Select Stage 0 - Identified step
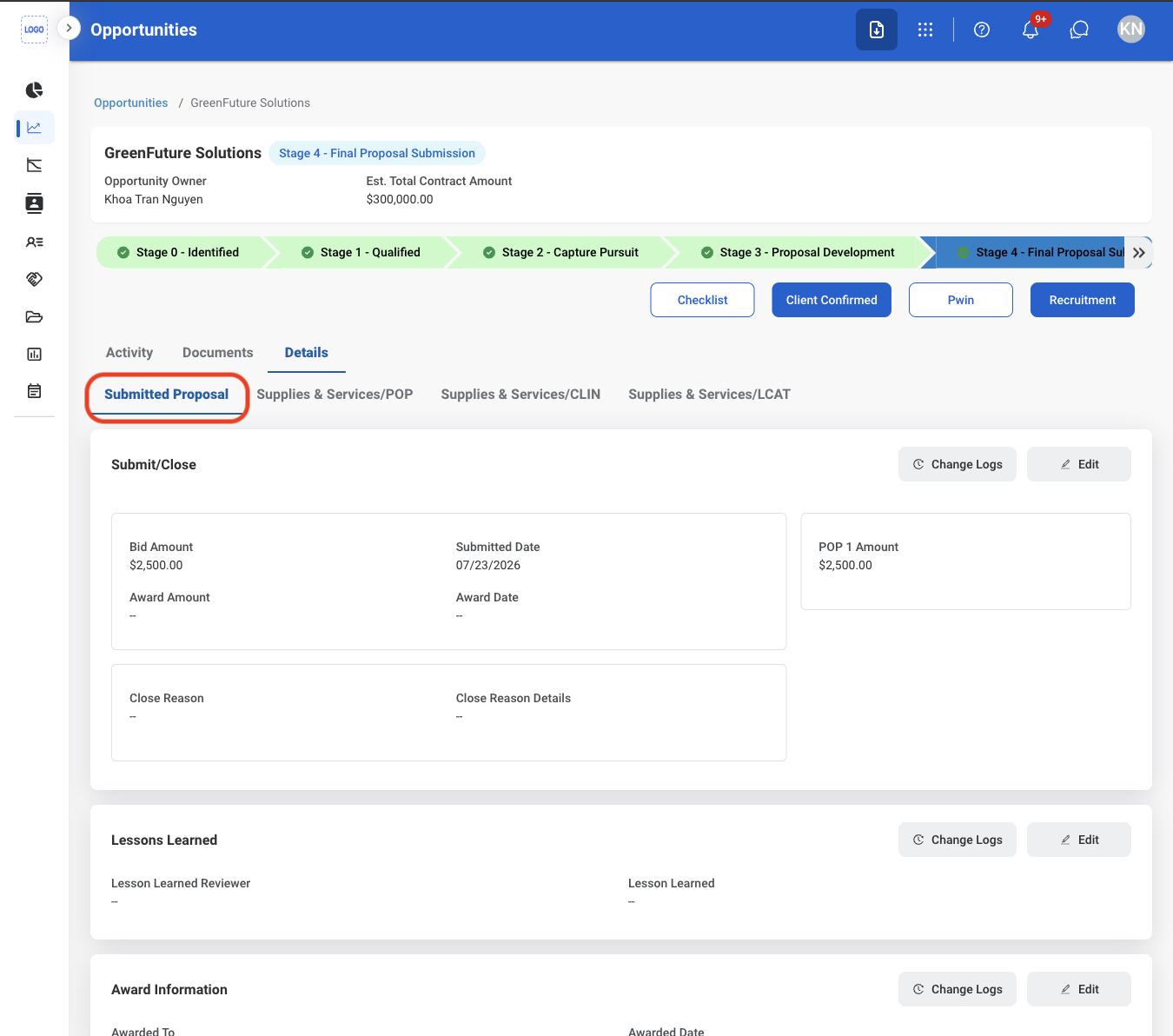The width and height of the screenshot is (1173, 1036). click(x=179, y=252)
